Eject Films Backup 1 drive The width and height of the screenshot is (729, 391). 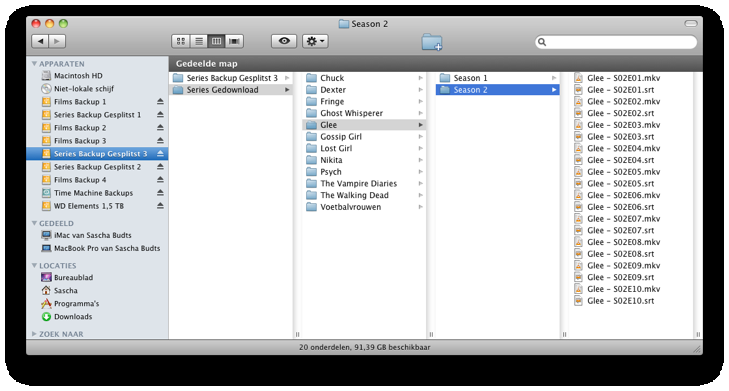pyautogui.click(x=160, y=102)
